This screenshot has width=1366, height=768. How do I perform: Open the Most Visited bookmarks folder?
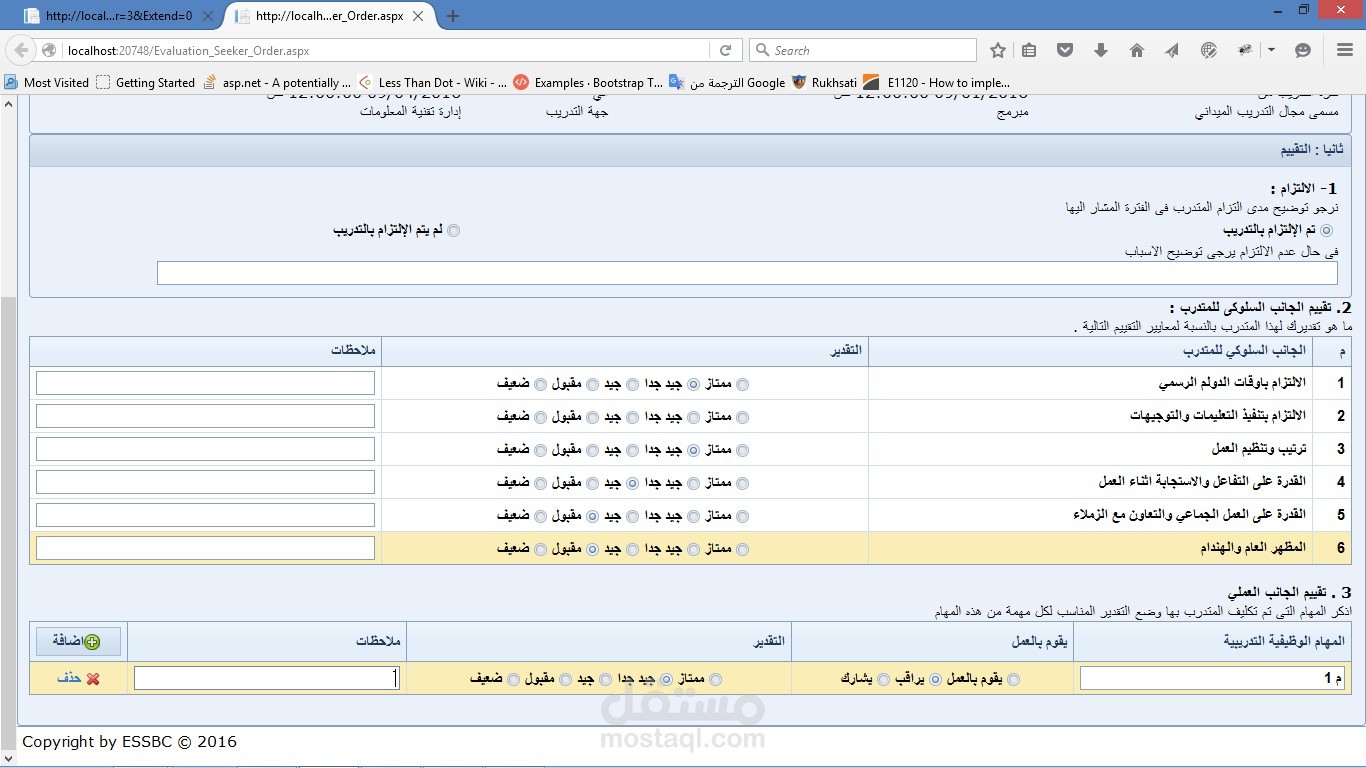47,83
